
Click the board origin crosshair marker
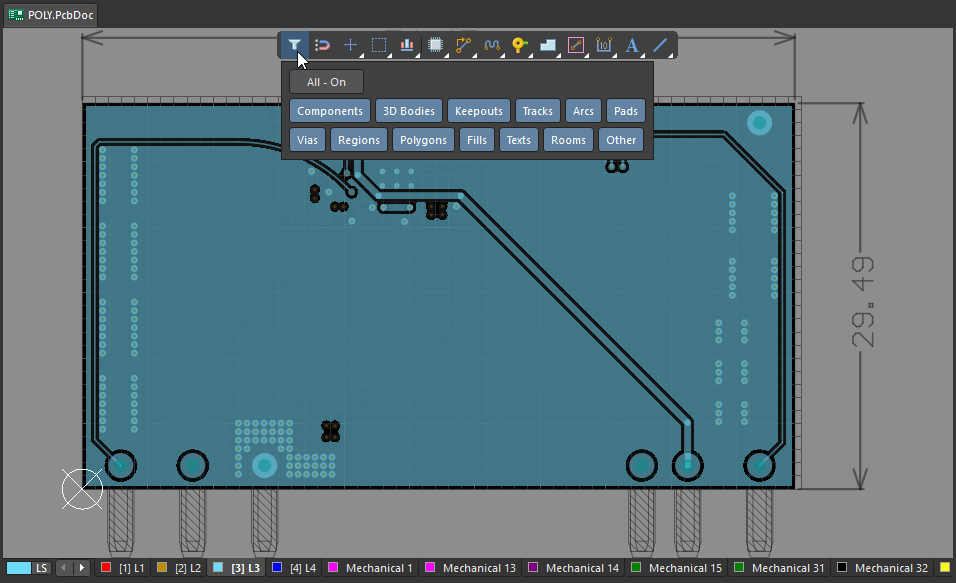pyautogui.click(x=82, y=489)
